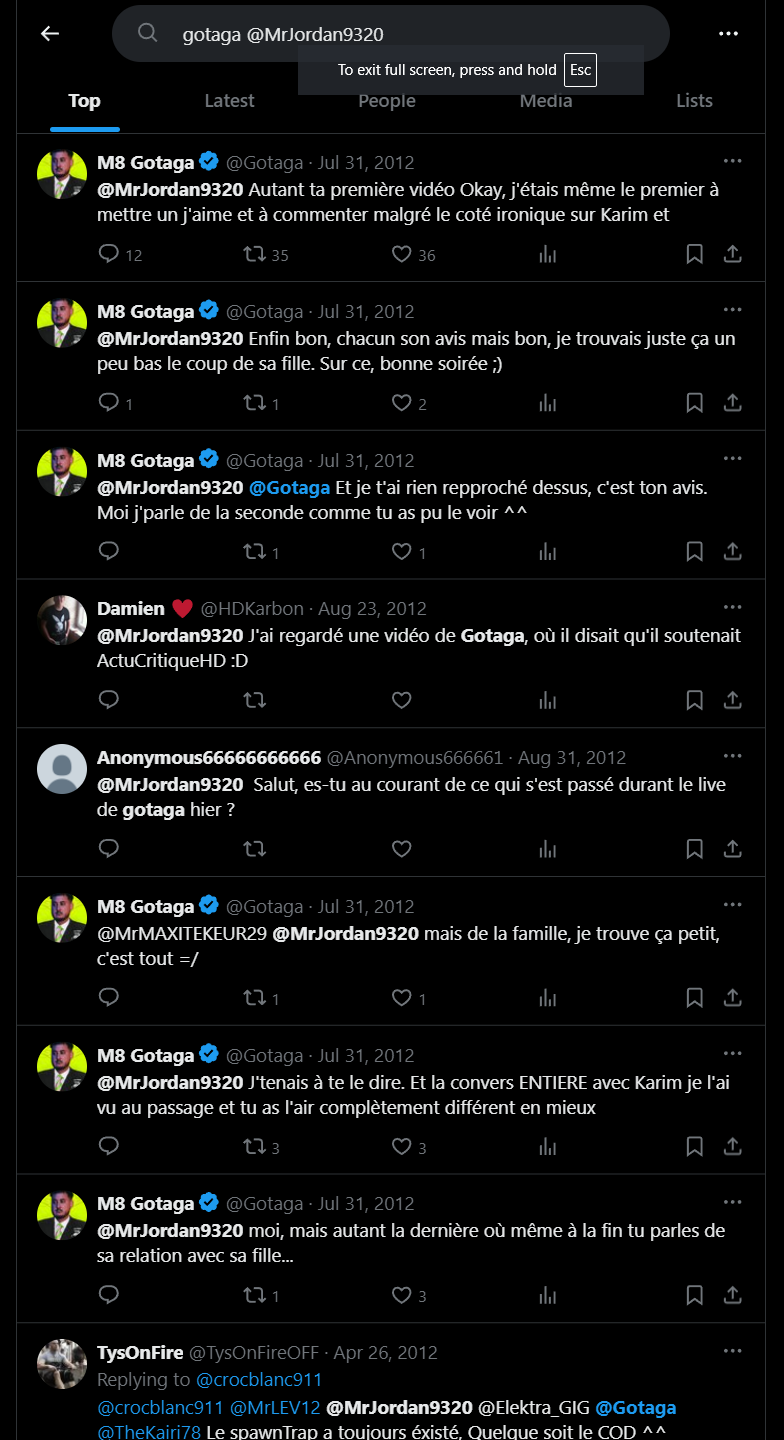Image resolution: width=784 pixels, height=1440 pixels.
Task: Reply to the tweet mentioning @MrMAXITEKEUR29
Action: point(109,997)
